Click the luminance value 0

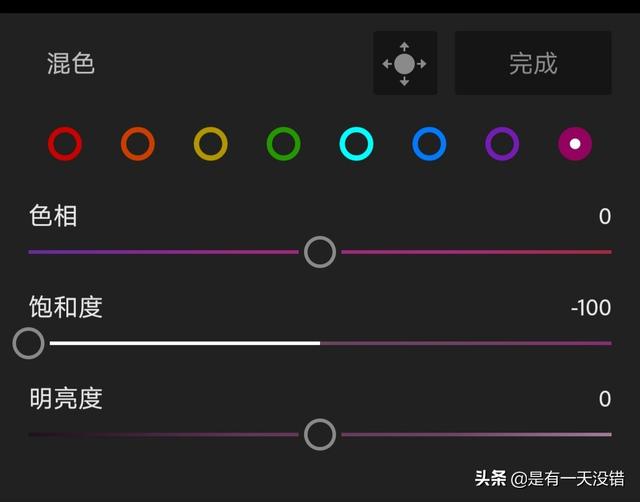(605, 399)
